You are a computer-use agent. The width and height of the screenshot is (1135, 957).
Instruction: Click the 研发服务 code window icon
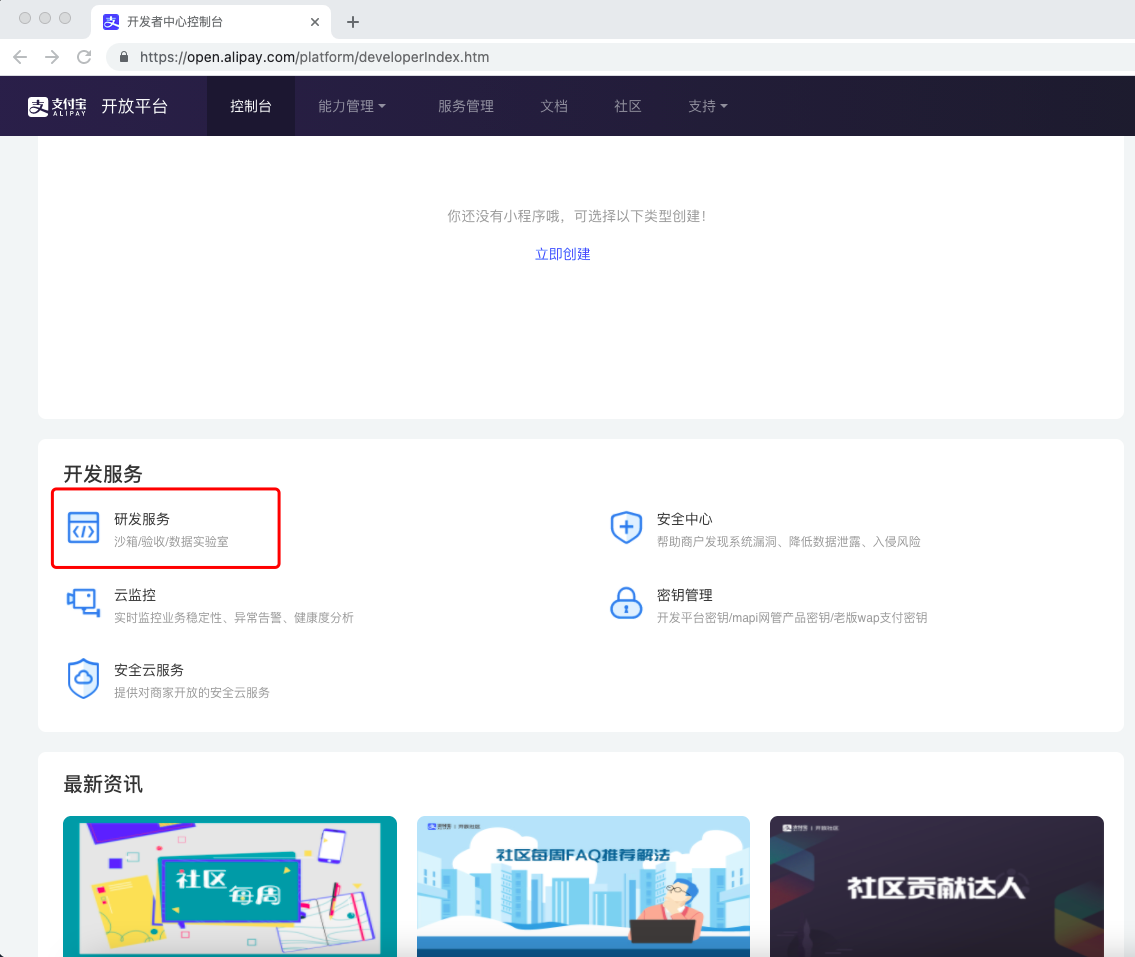(x=84, y=528)
